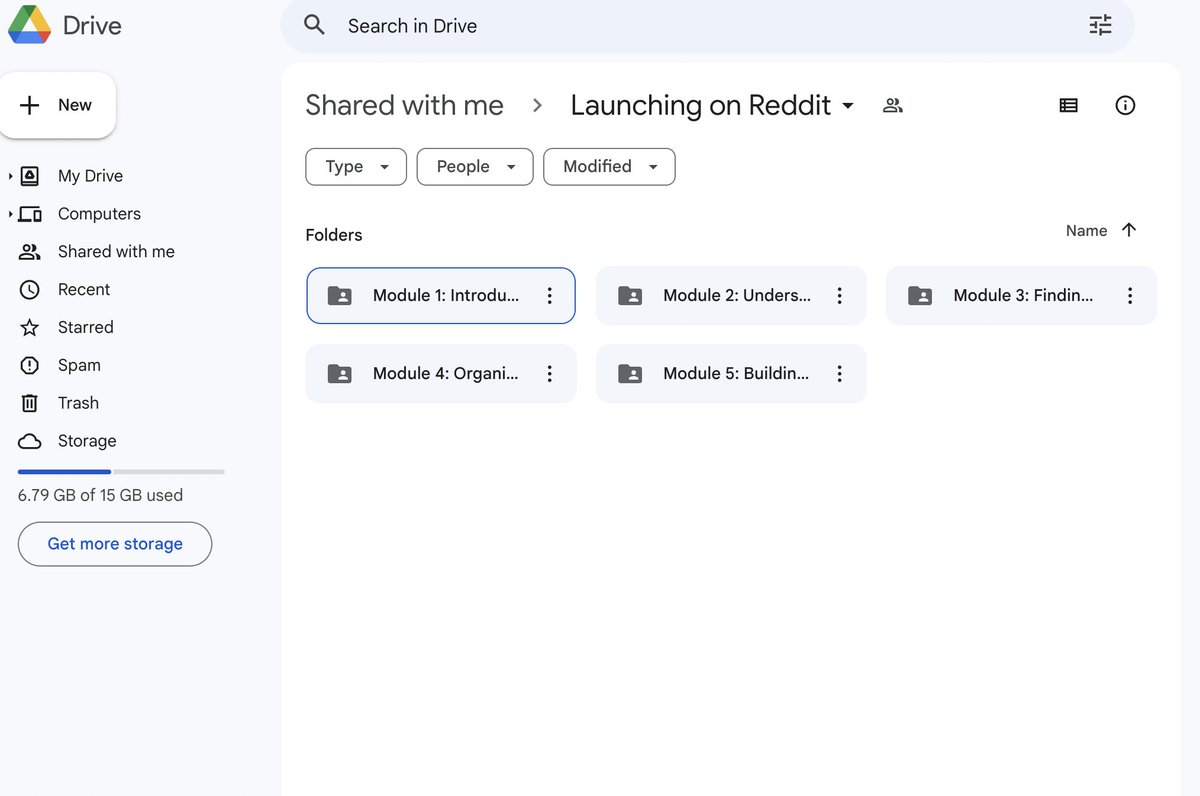Open more actions for Module 3 folder
1200x796 pixels.
1129,295
